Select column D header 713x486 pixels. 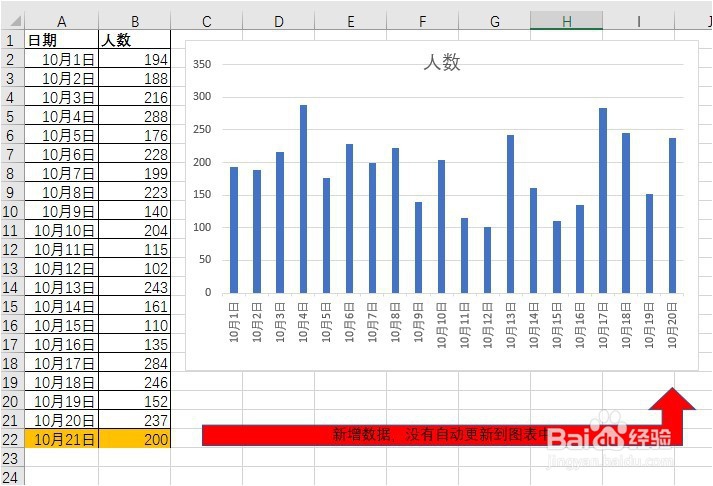(x=279, y=21)
